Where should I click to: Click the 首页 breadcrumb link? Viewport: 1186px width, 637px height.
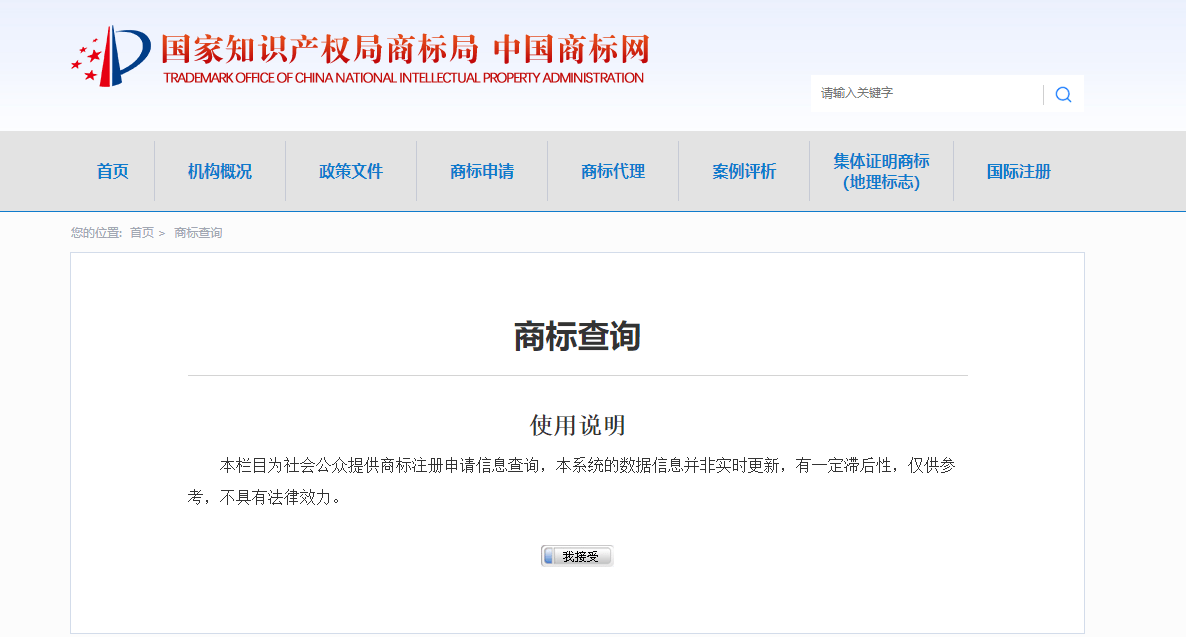tap(141, 233)
